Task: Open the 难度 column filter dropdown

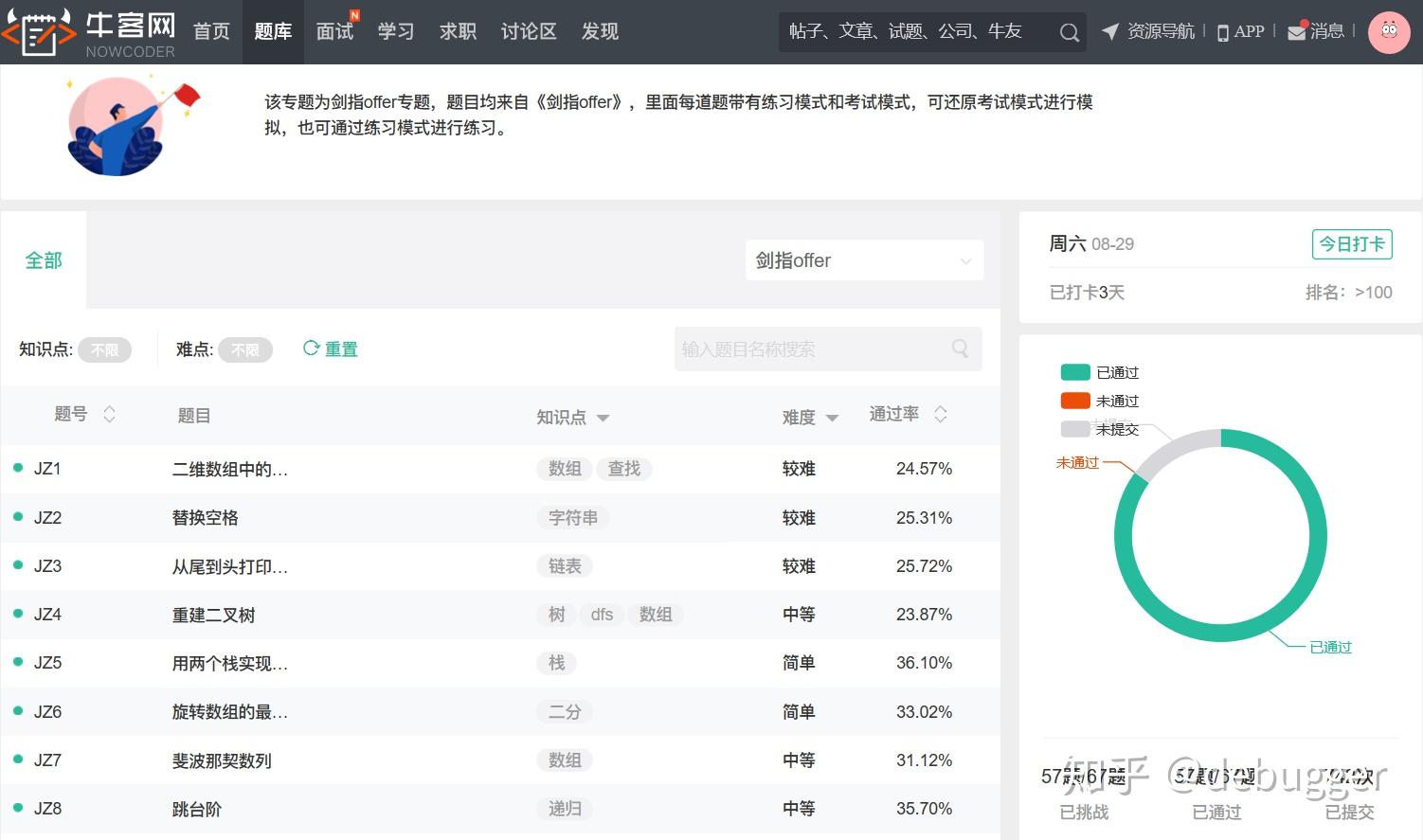Action: [832, 418]
